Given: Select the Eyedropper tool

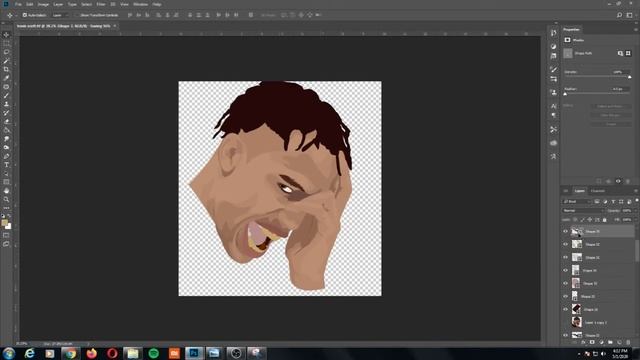Looking at the screenshot, I should click(6, 78).
